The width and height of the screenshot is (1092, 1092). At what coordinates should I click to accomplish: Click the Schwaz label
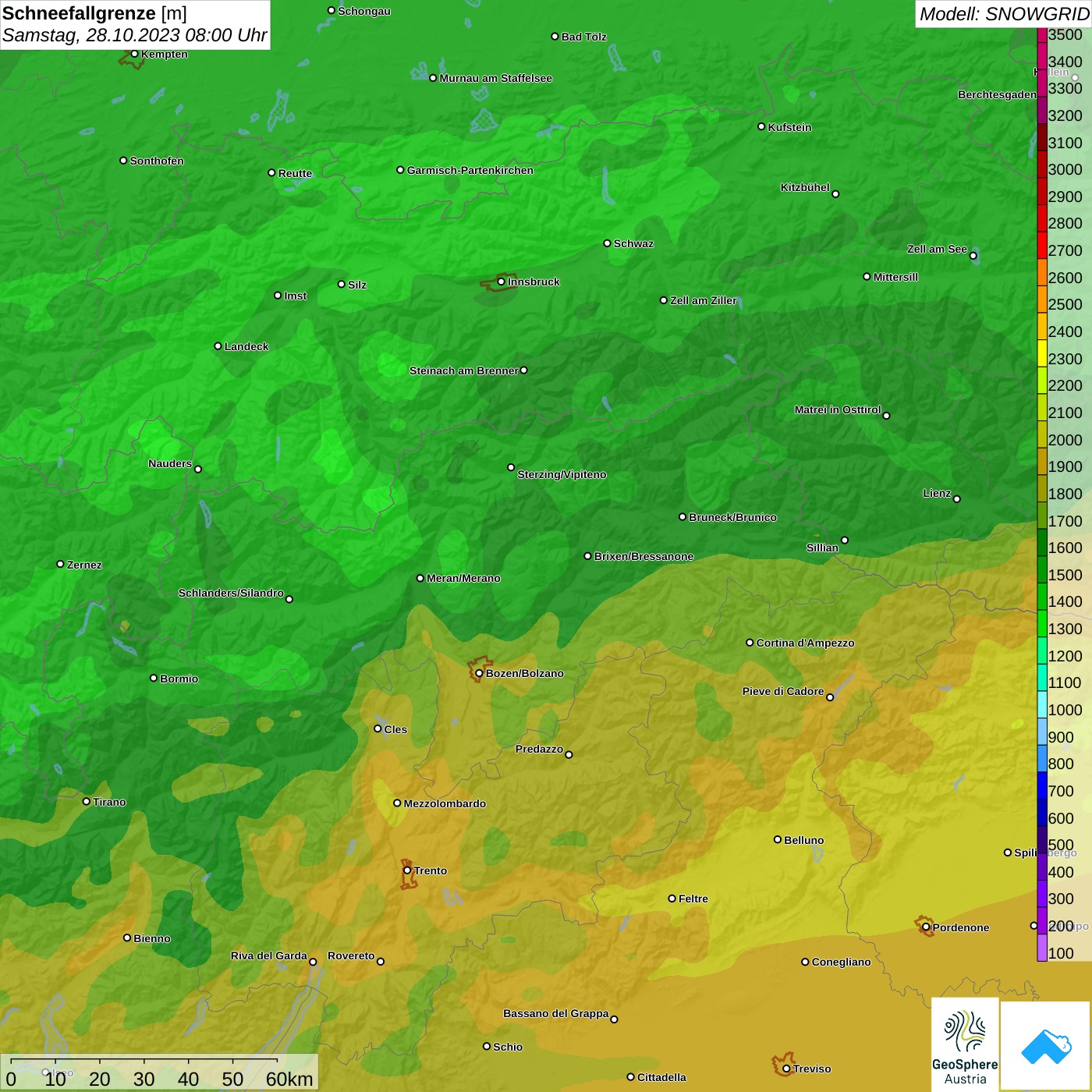(633, 243)
